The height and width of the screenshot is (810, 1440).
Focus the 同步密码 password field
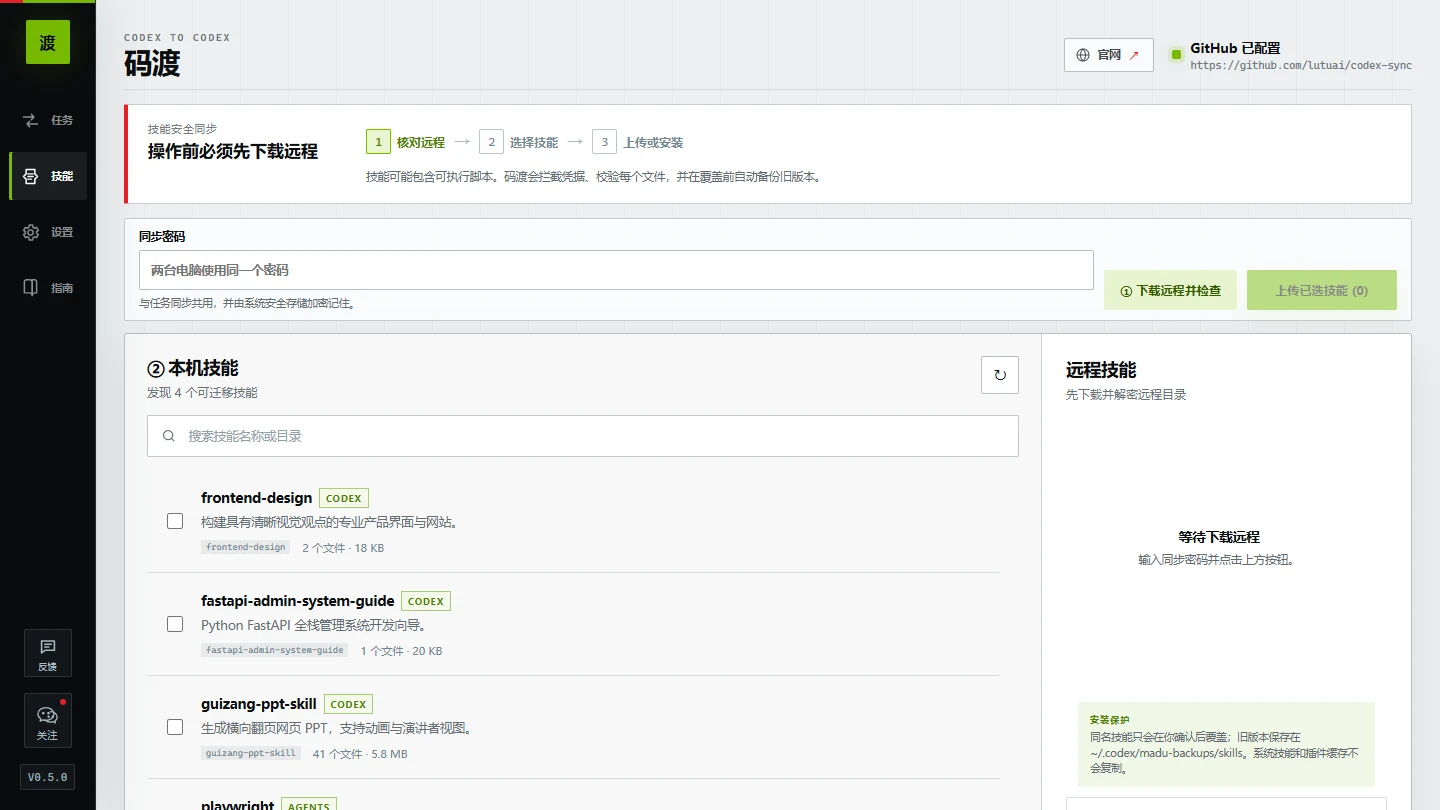click(x=616, y=270)
